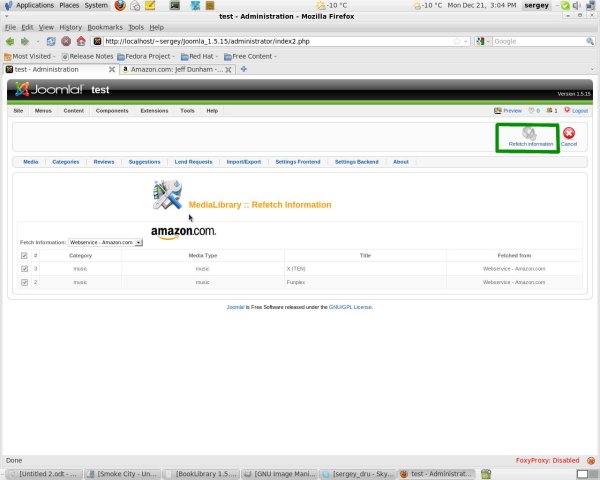This screenshot has width=600, height=480.
Task: Open the Media submenu link
Action: point(31,162)
